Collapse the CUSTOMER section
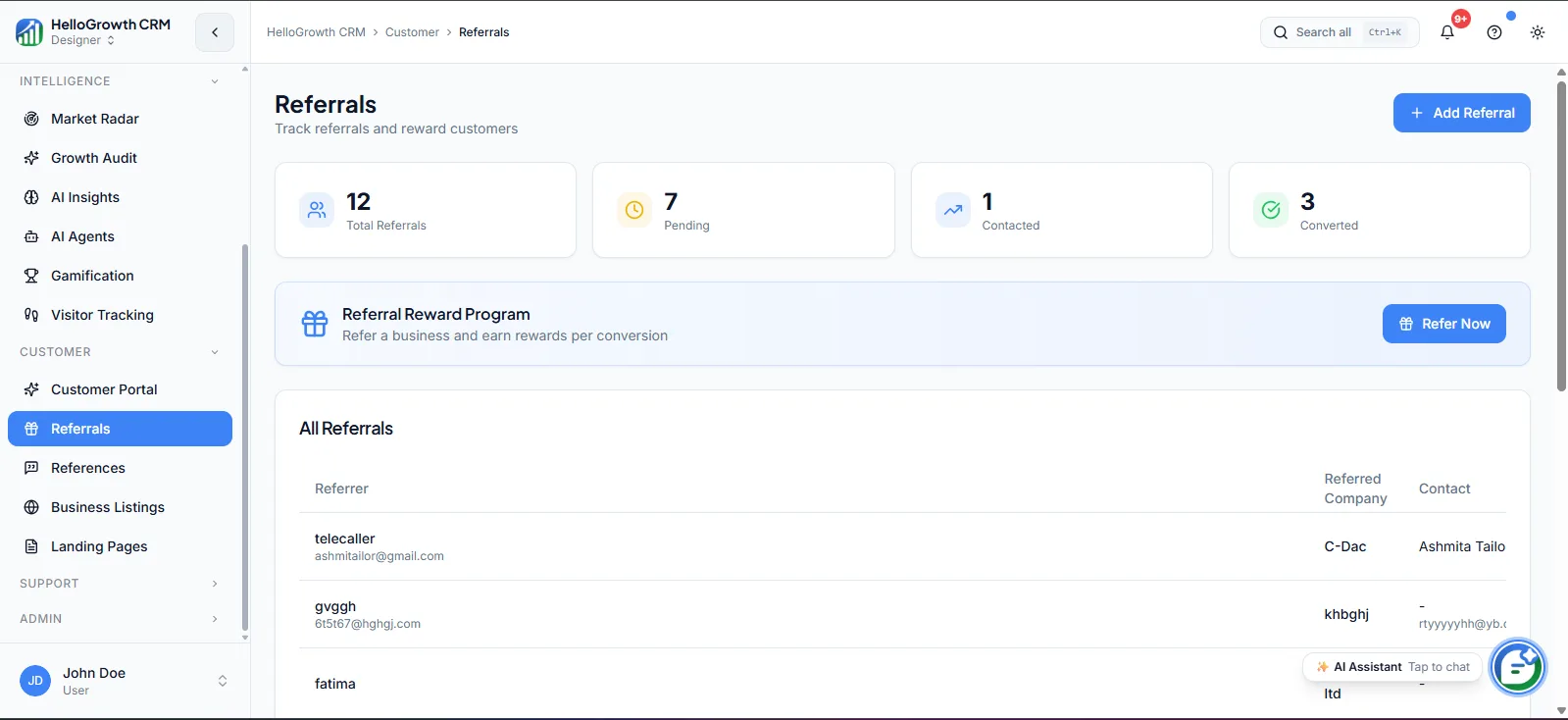 (x=120, y=352)
